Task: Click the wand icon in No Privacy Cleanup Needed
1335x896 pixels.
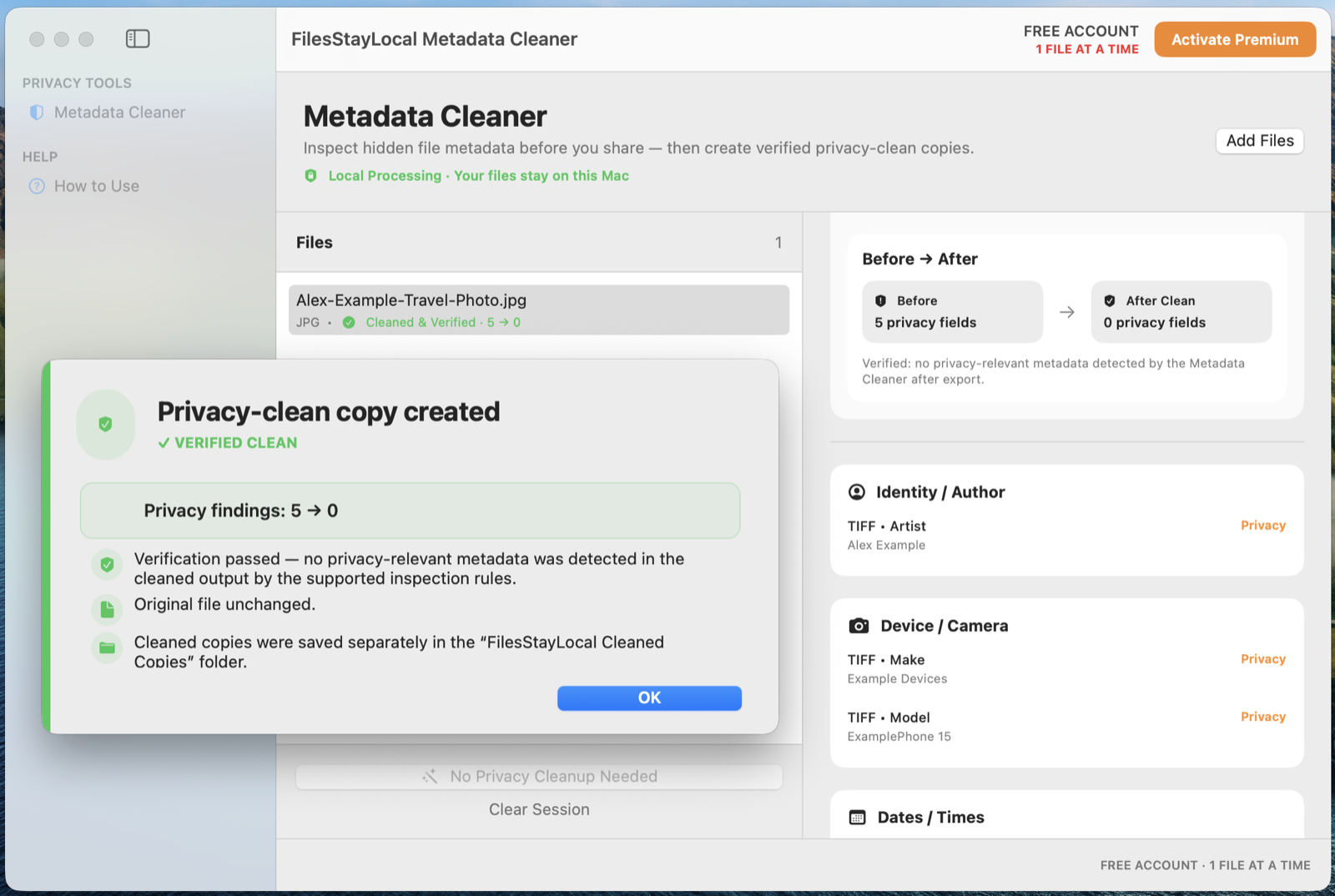Action: 430,777
